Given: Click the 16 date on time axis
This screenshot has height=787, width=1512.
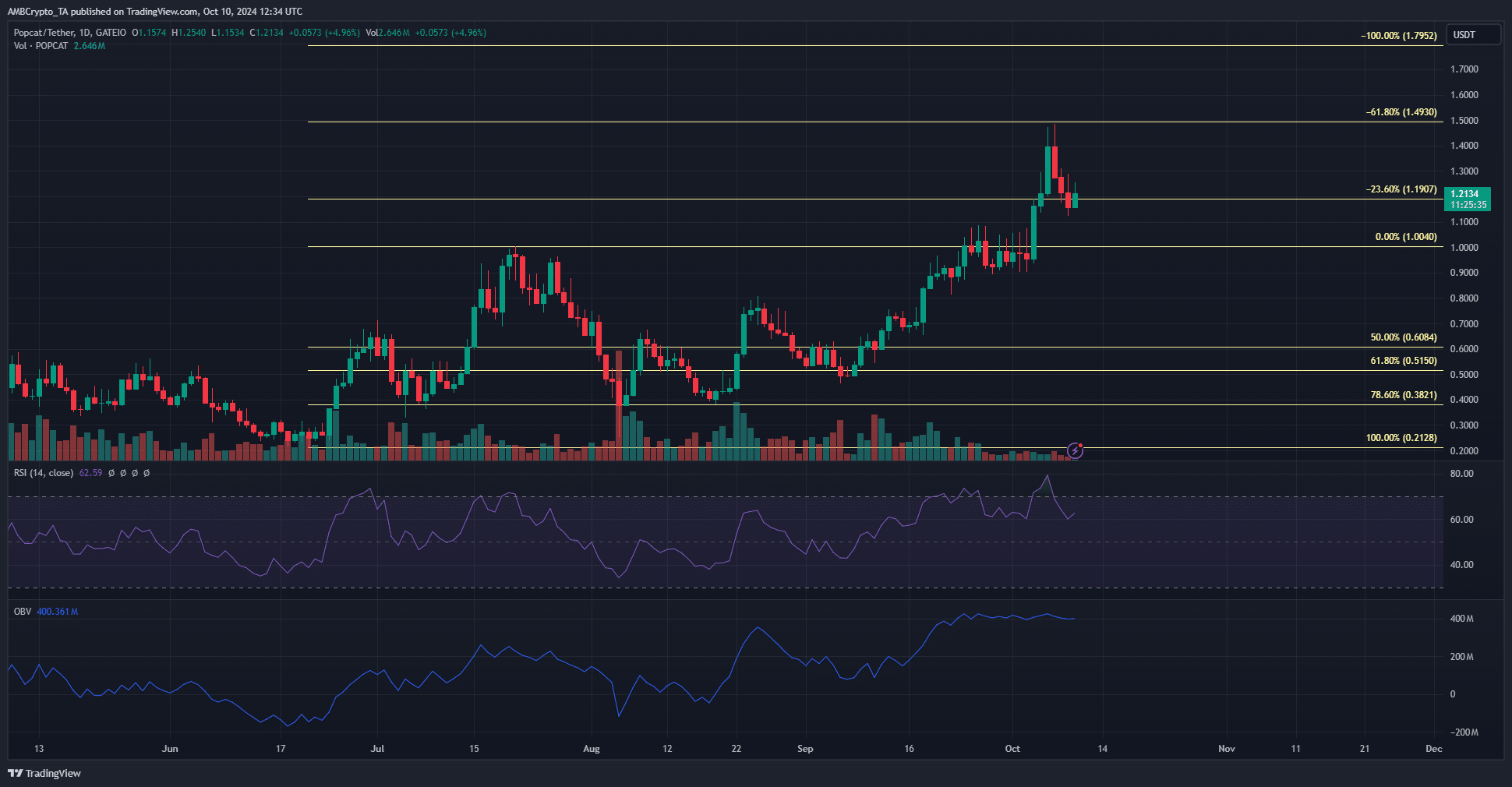Looking at the screenshot, I should (x=909, y=749).
